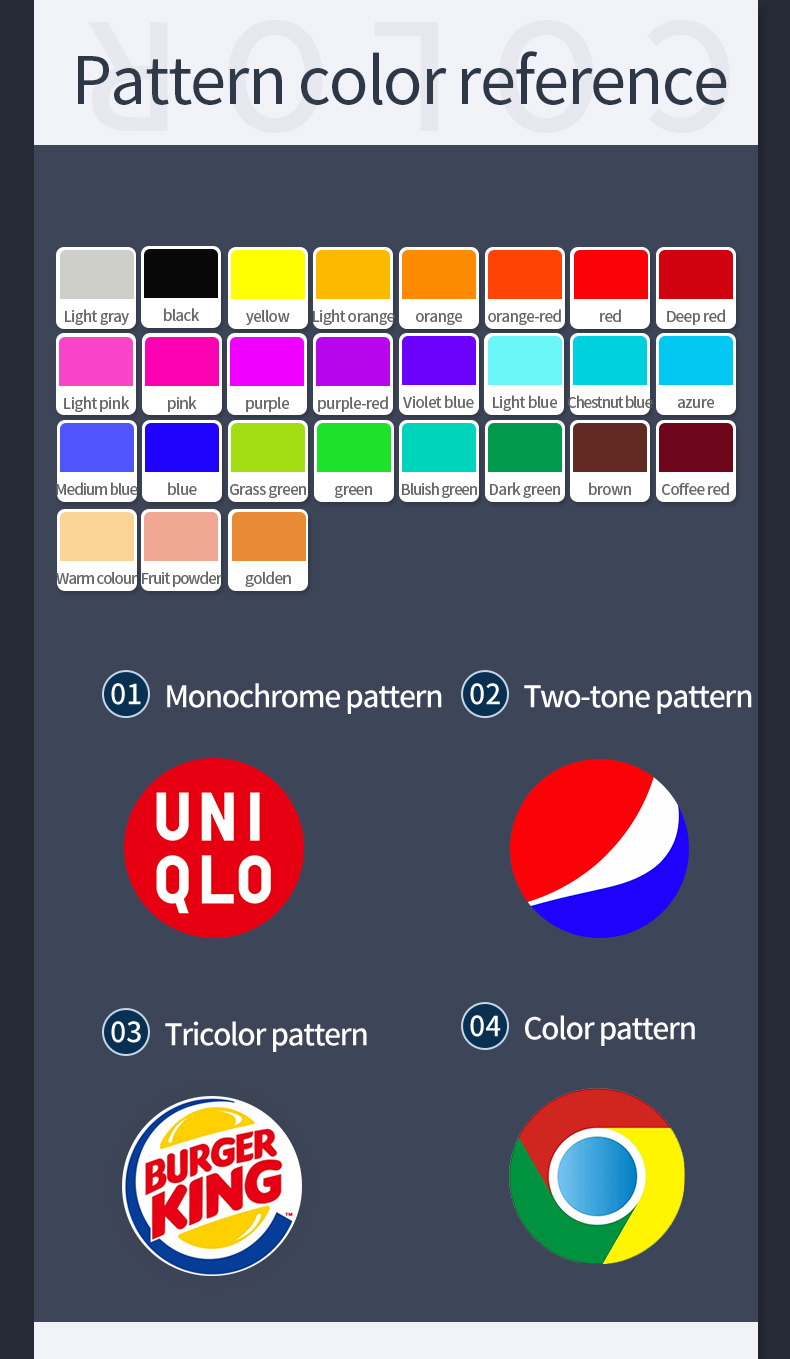Viewport: 790px width, 1359px height.
Task: Click the Monochrome pattern heading
Action: point(303,696)
